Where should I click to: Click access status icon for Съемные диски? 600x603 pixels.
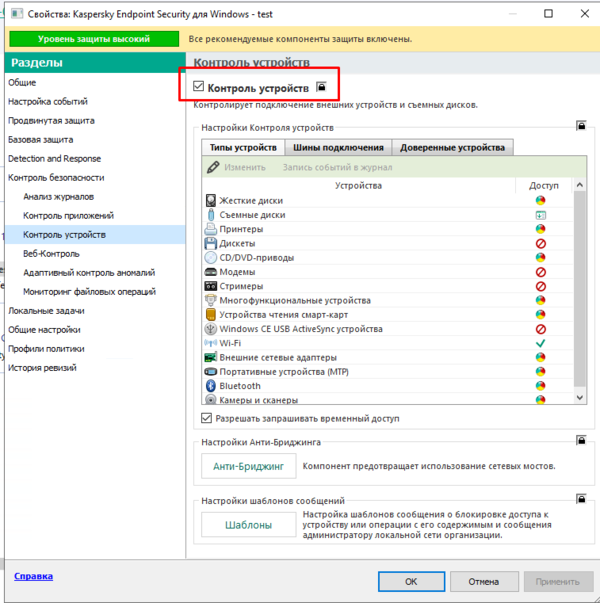(x=540, y=215)
